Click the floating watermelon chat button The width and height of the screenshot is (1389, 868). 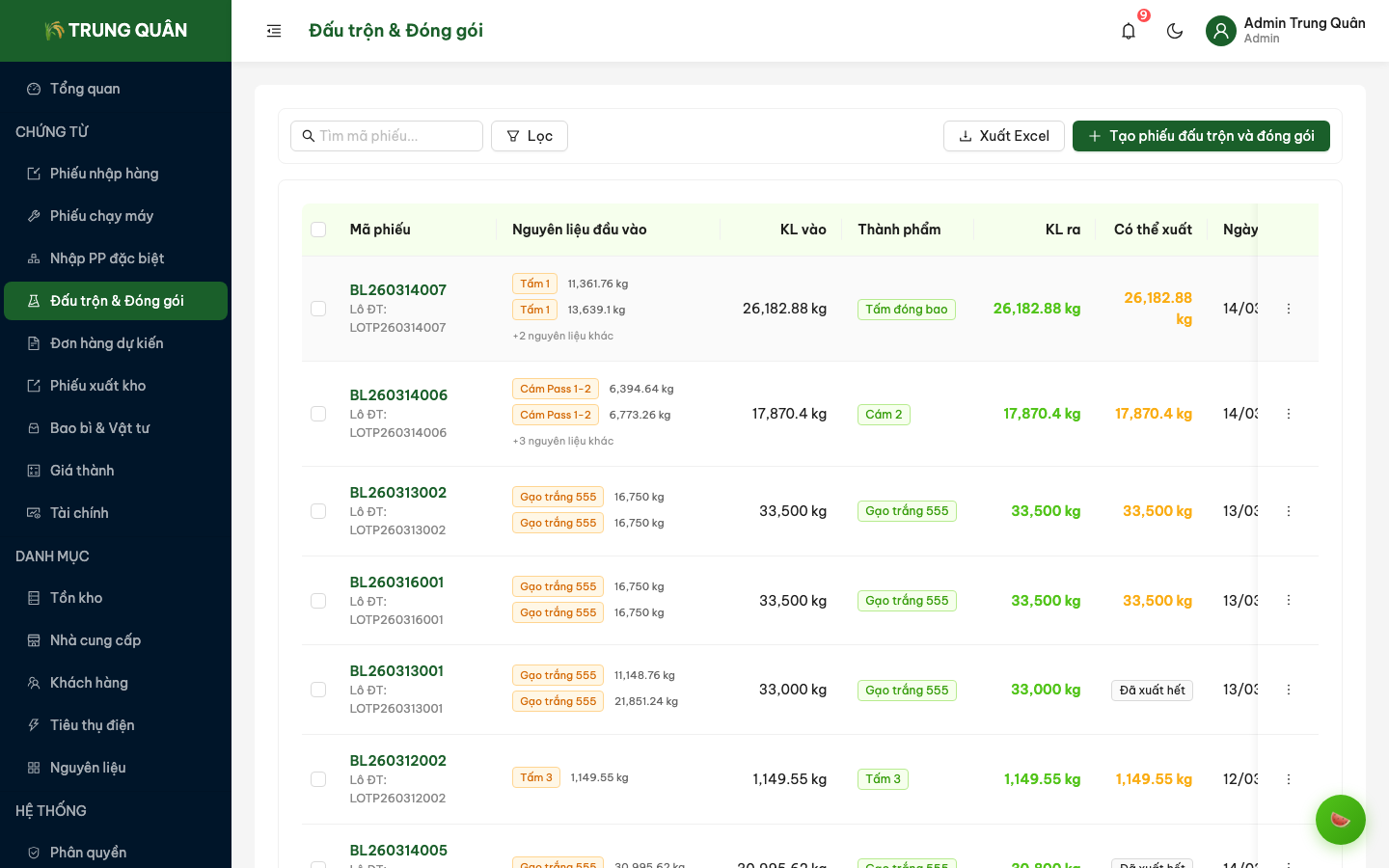click(x=1340, y=820)
